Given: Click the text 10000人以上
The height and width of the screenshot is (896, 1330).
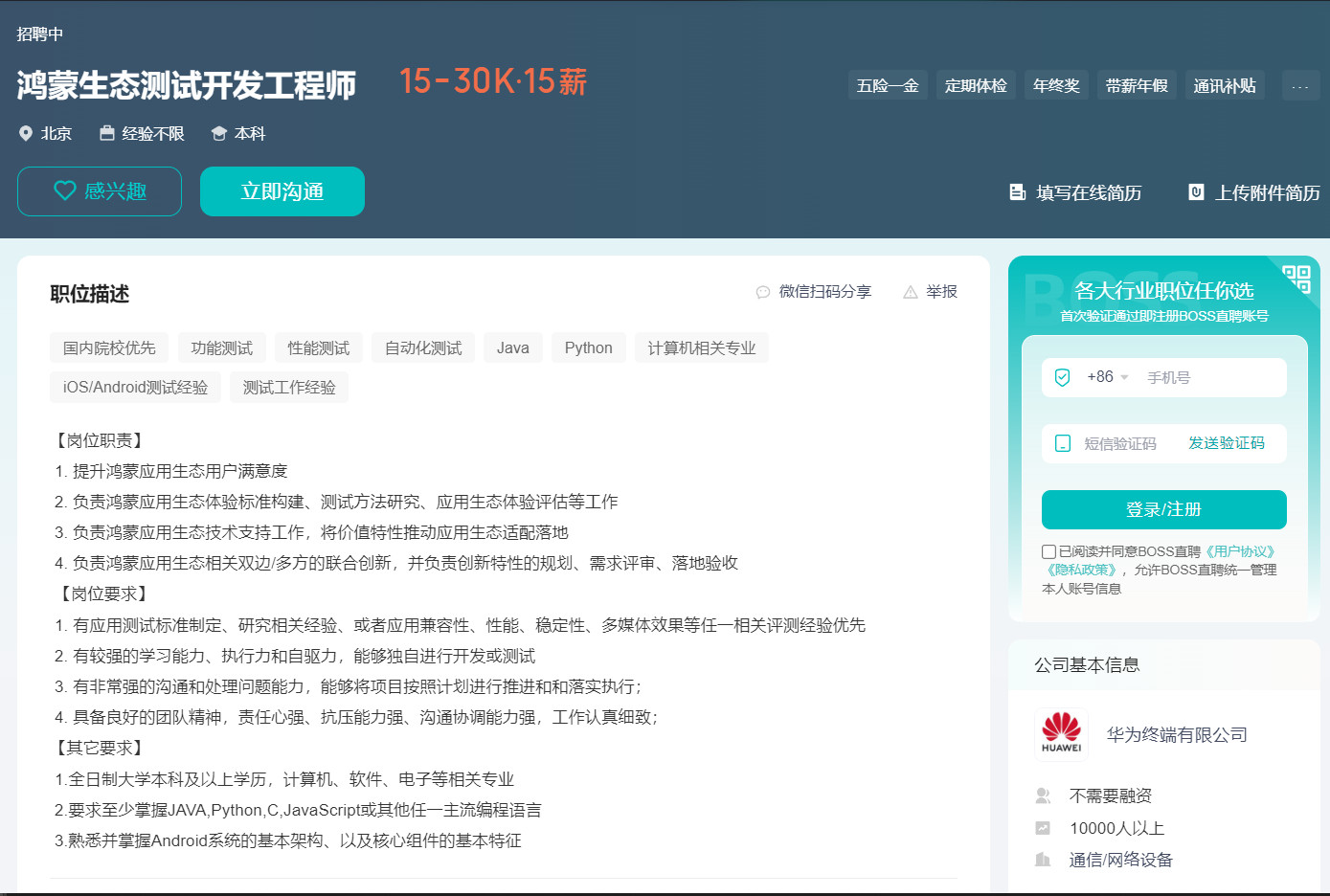Looking at the screenshot, I should (x=1117, y=828).
